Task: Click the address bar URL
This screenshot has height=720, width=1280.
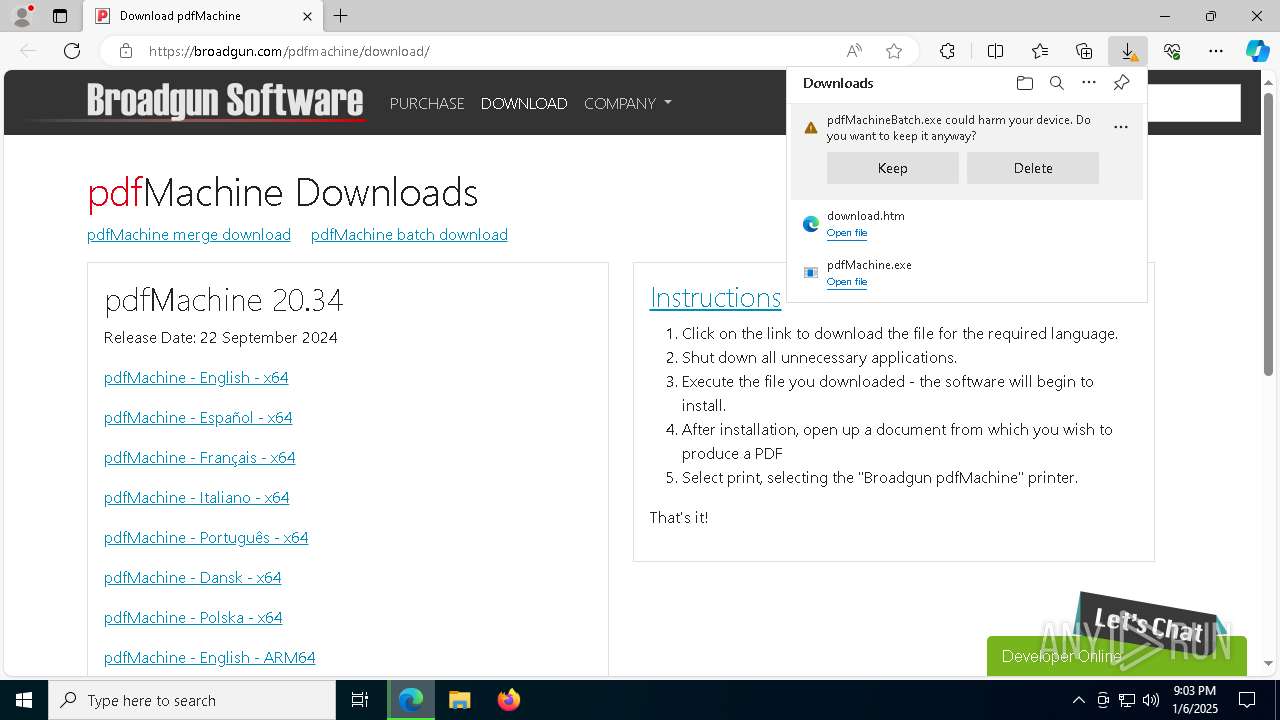Action: tap(289, 51)
